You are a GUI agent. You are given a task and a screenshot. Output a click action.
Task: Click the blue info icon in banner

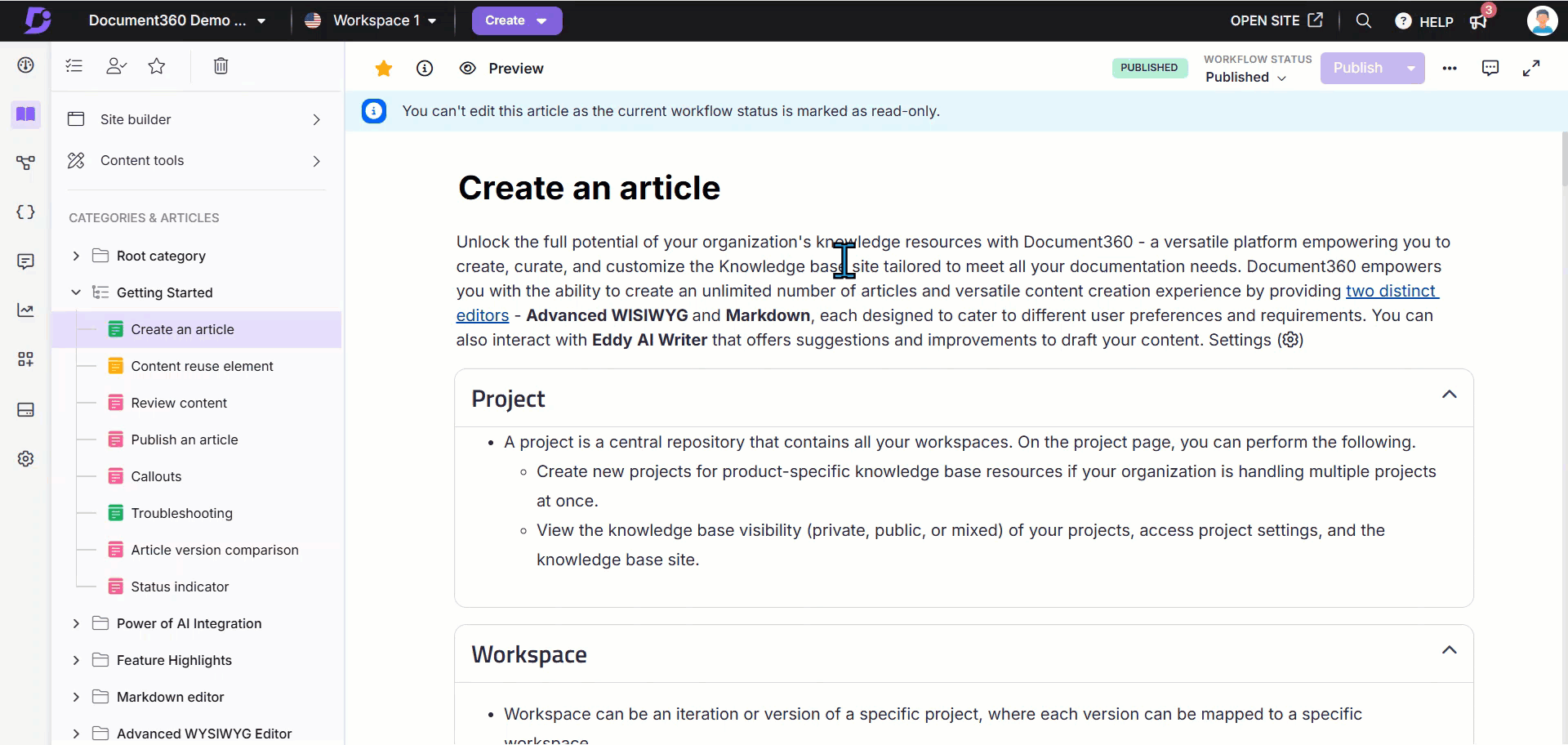tap(374, 111)
